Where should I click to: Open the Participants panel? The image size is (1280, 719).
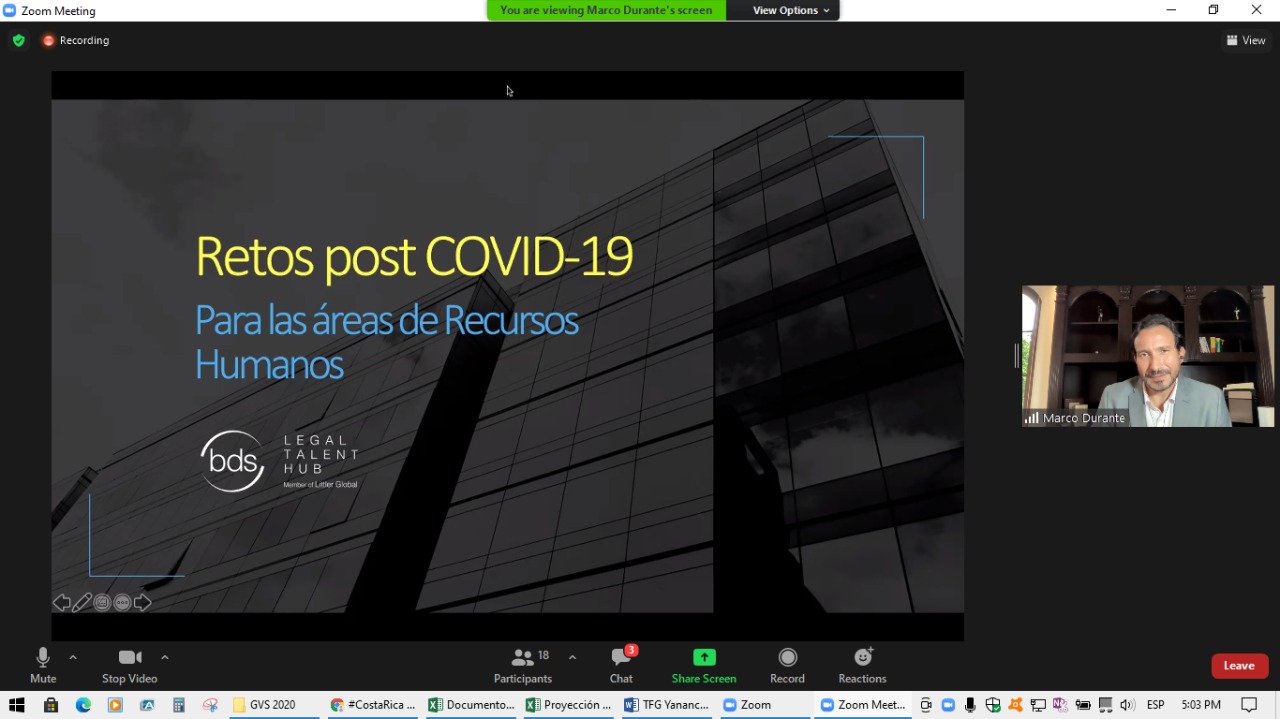pos(522,665)
